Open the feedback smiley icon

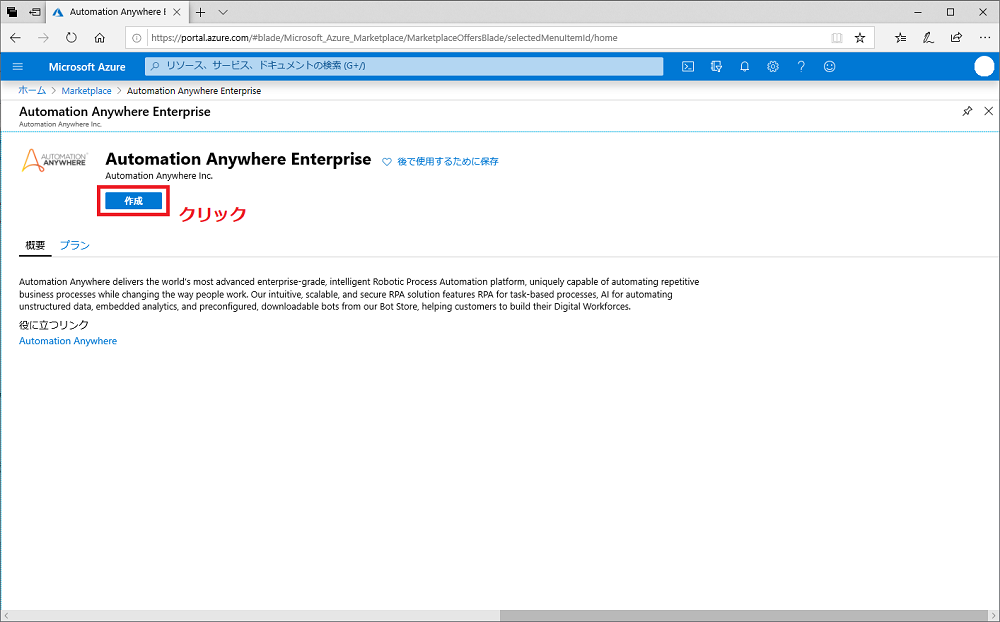pyautogui.click(x=829, y=66)
